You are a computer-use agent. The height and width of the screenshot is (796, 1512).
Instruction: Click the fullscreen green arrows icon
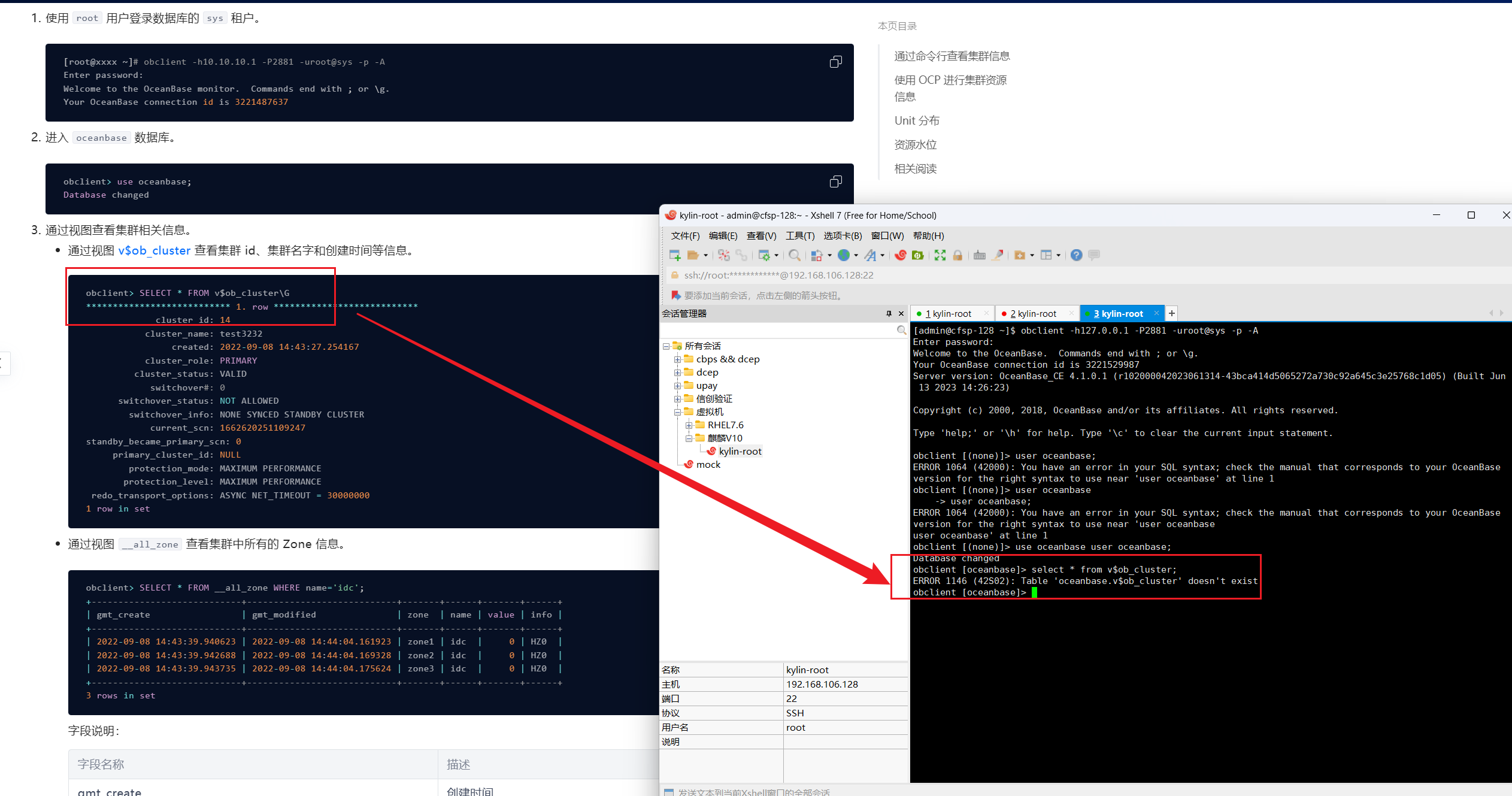pyautogui.click(x=940, y=255)
